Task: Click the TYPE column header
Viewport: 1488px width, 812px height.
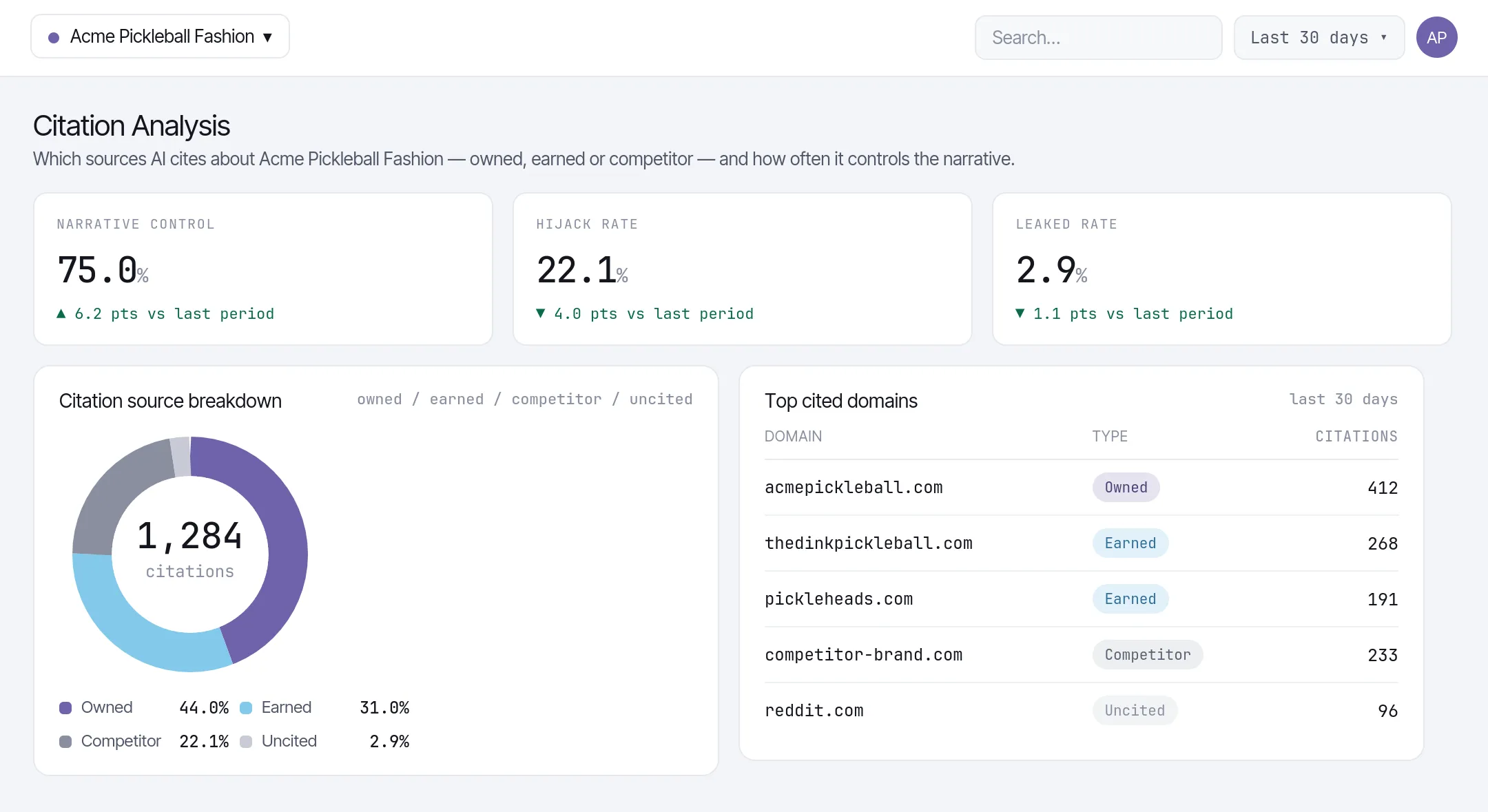Action: tap(1110, 437)
